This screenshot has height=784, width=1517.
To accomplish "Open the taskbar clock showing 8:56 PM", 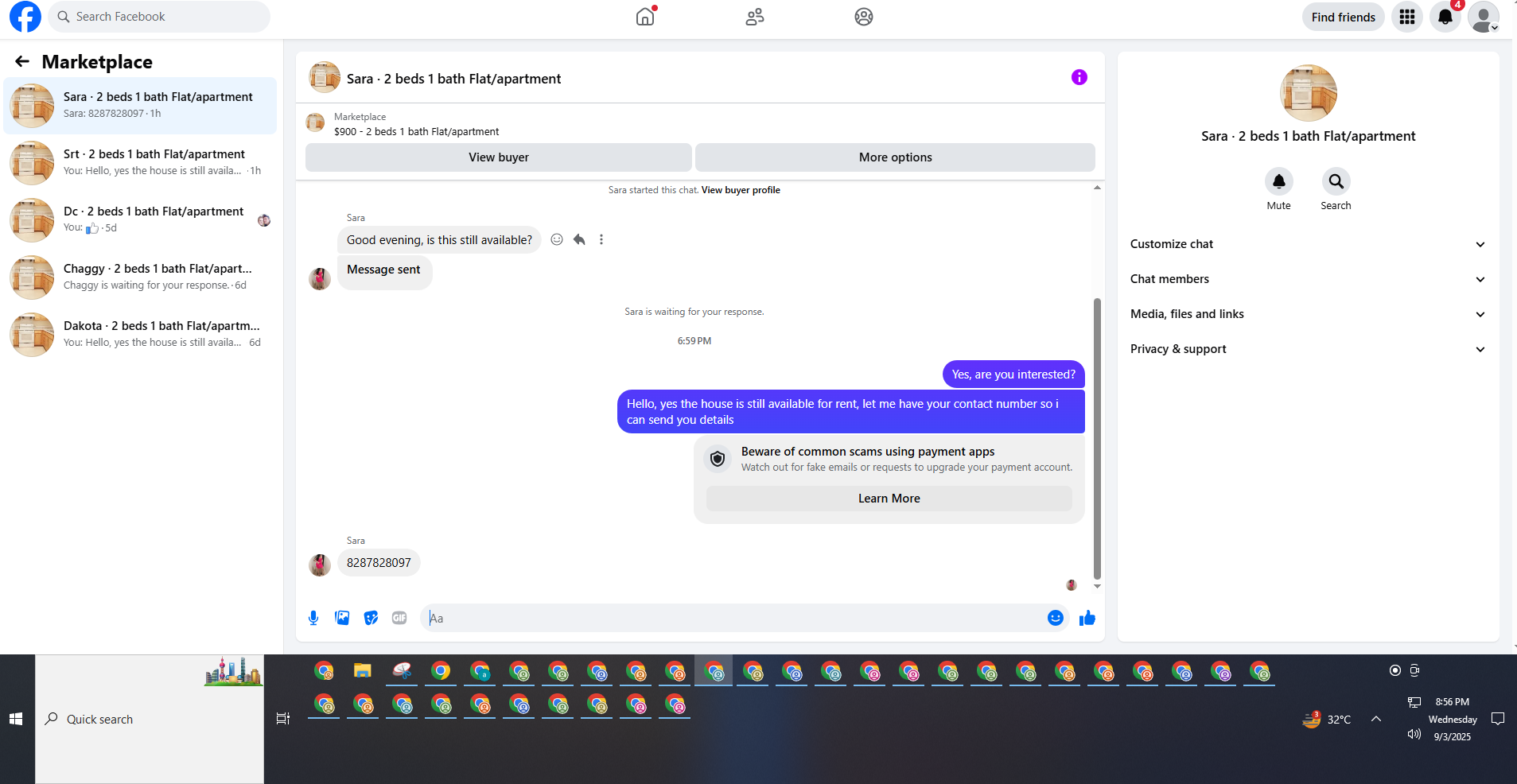I will pos(1453,719).
